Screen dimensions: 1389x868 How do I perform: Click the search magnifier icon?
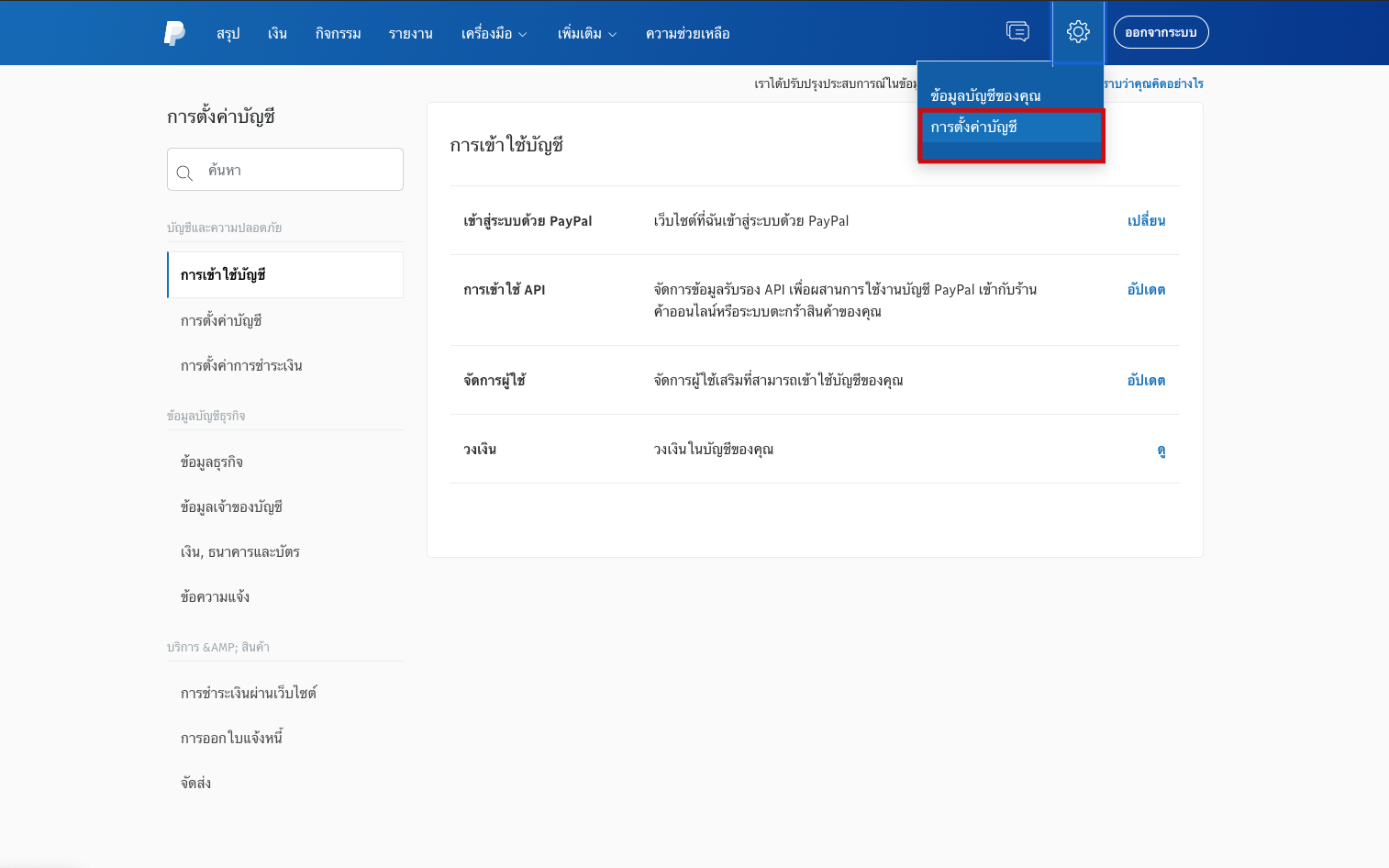(184, 172)
